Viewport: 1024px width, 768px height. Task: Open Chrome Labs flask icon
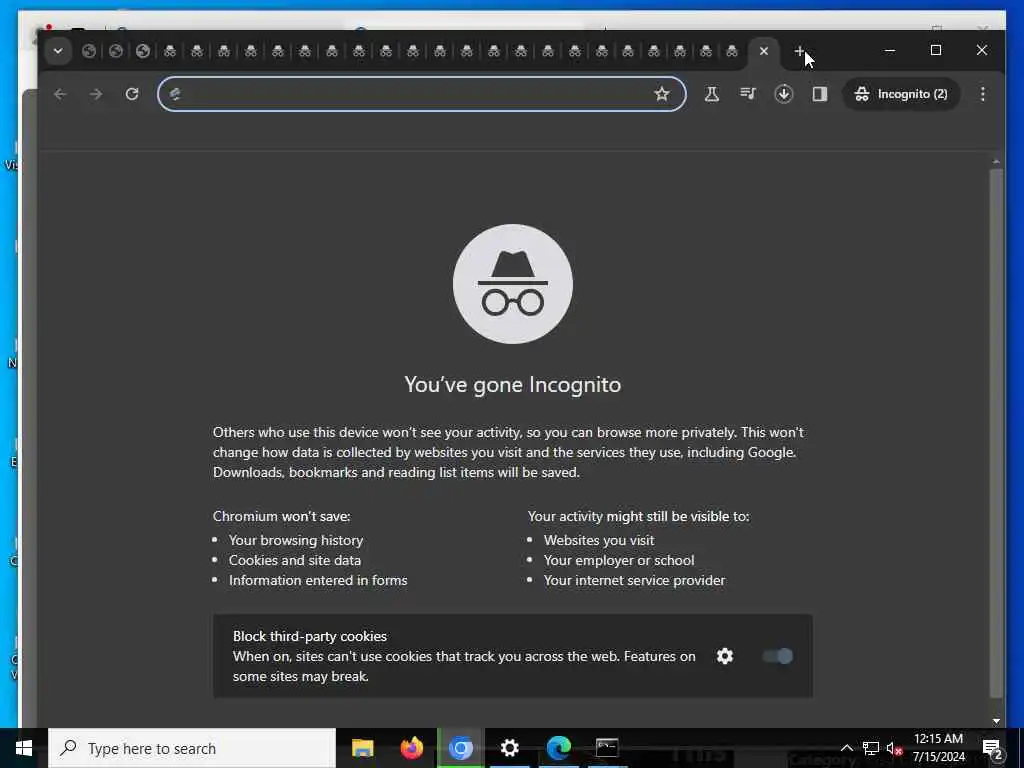point(712,94)
